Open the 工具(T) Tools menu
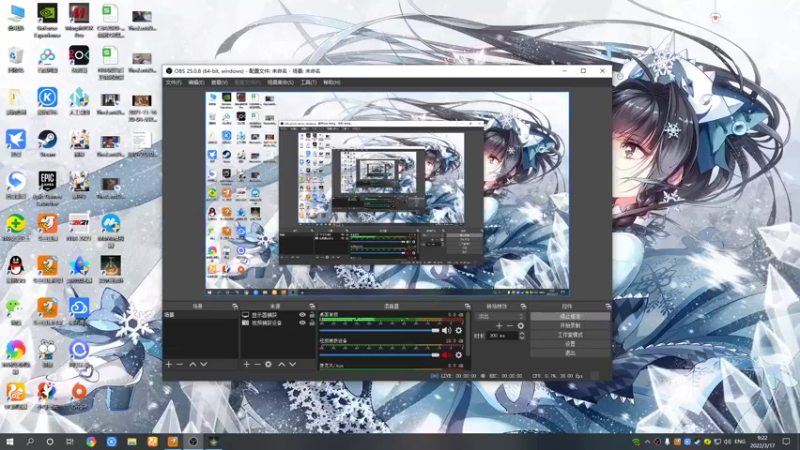 point(308,82)
